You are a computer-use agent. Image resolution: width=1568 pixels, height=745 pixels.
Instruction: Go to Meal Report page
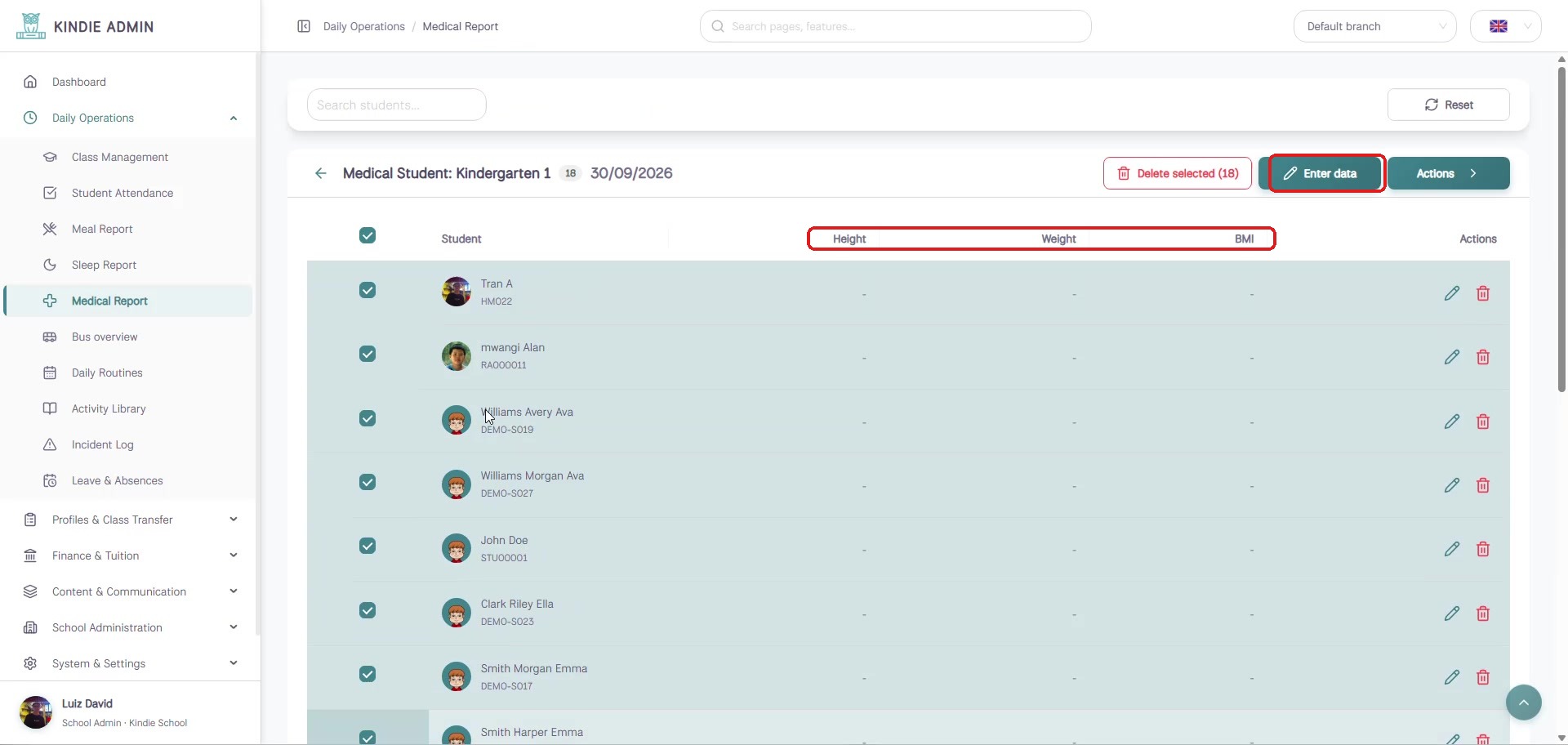[129, 229]
